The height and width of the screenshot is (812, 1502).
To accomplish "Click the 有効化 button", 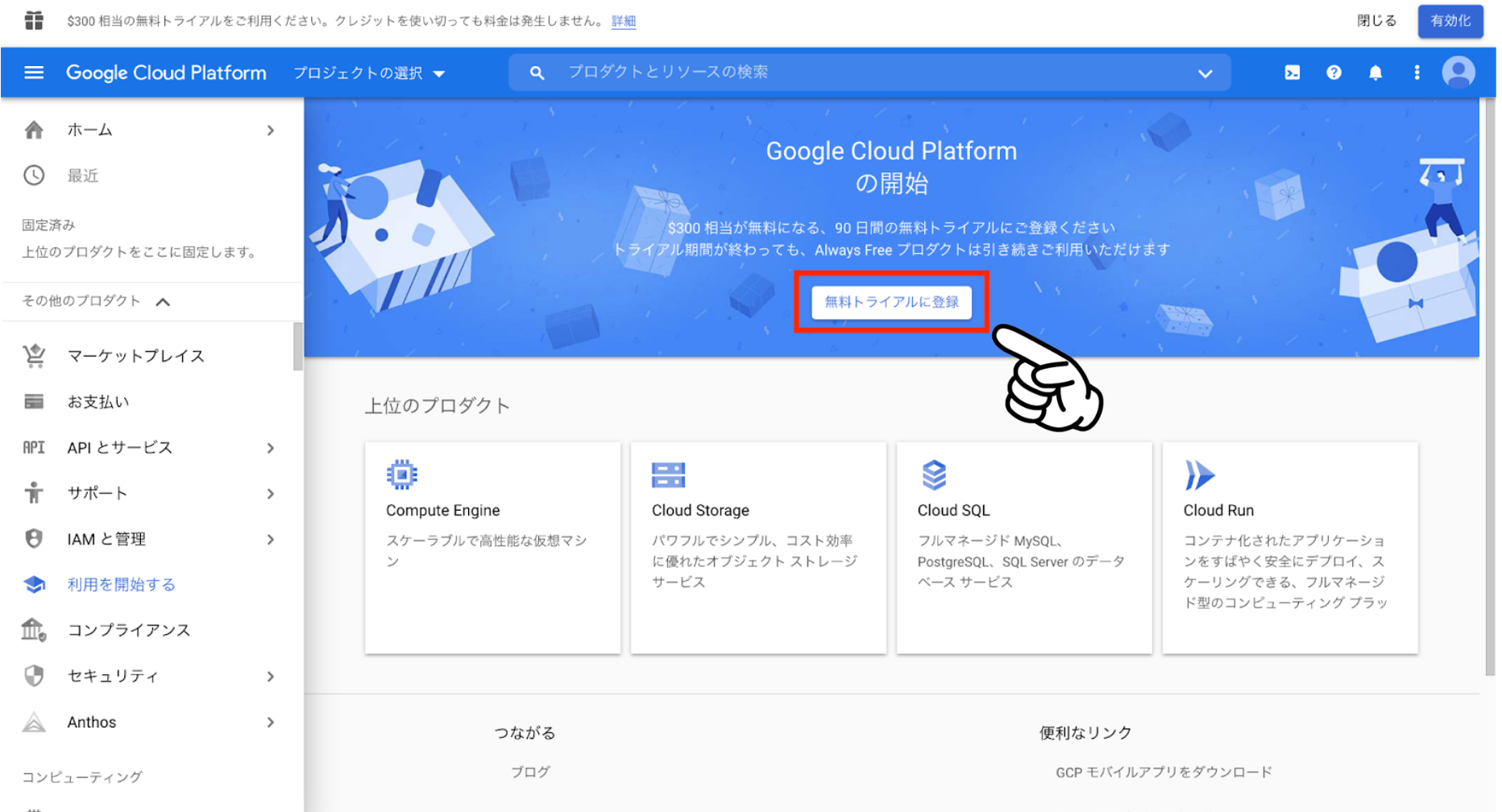I will (x=1450, y=21).
